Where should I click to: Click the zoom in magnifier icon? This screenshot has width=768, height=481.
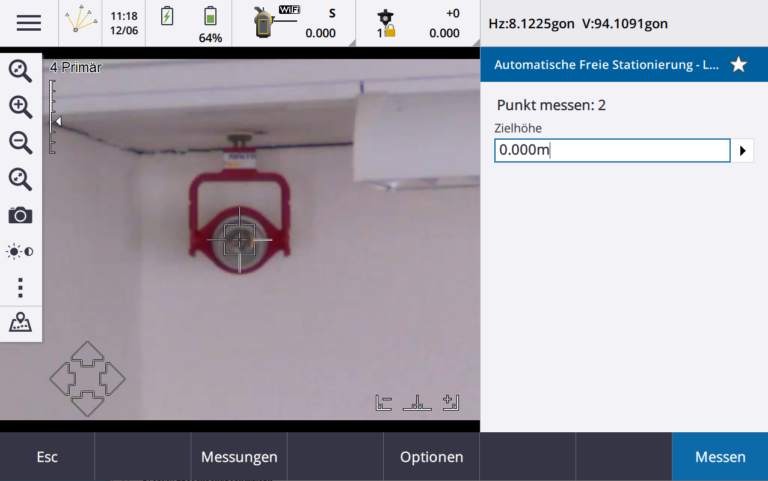click(x=21, y=107)
